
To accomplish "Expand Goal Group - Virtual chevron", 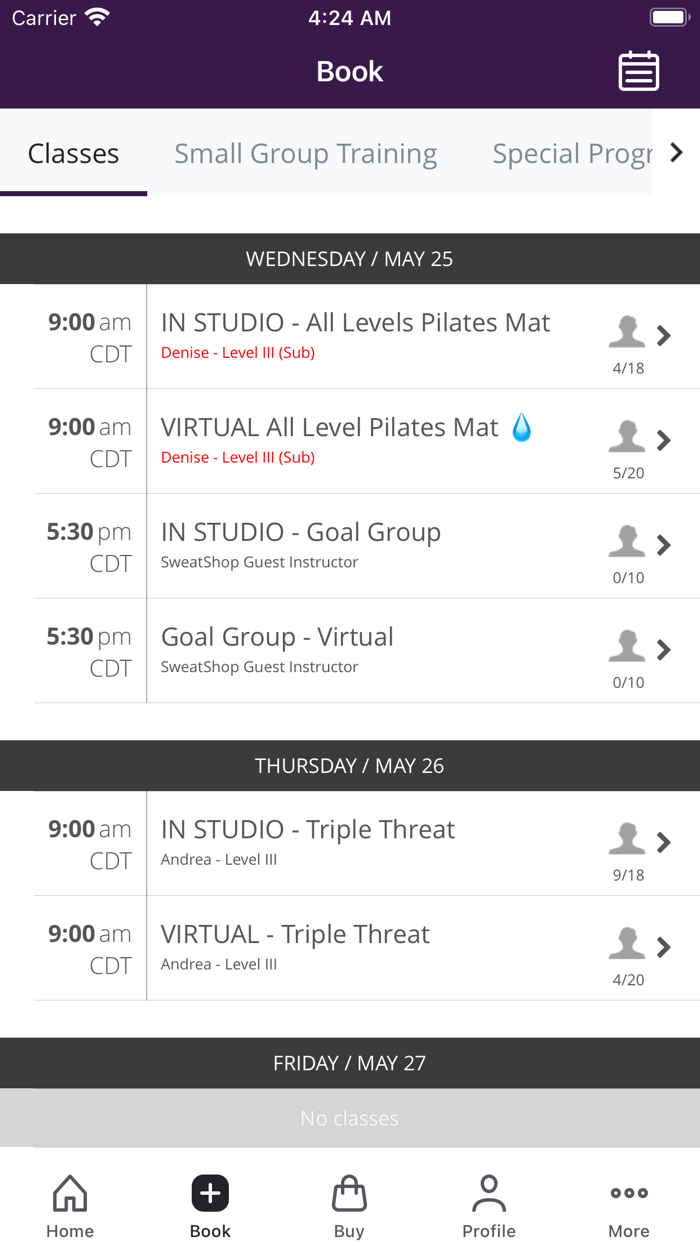I will pos(663,650).
